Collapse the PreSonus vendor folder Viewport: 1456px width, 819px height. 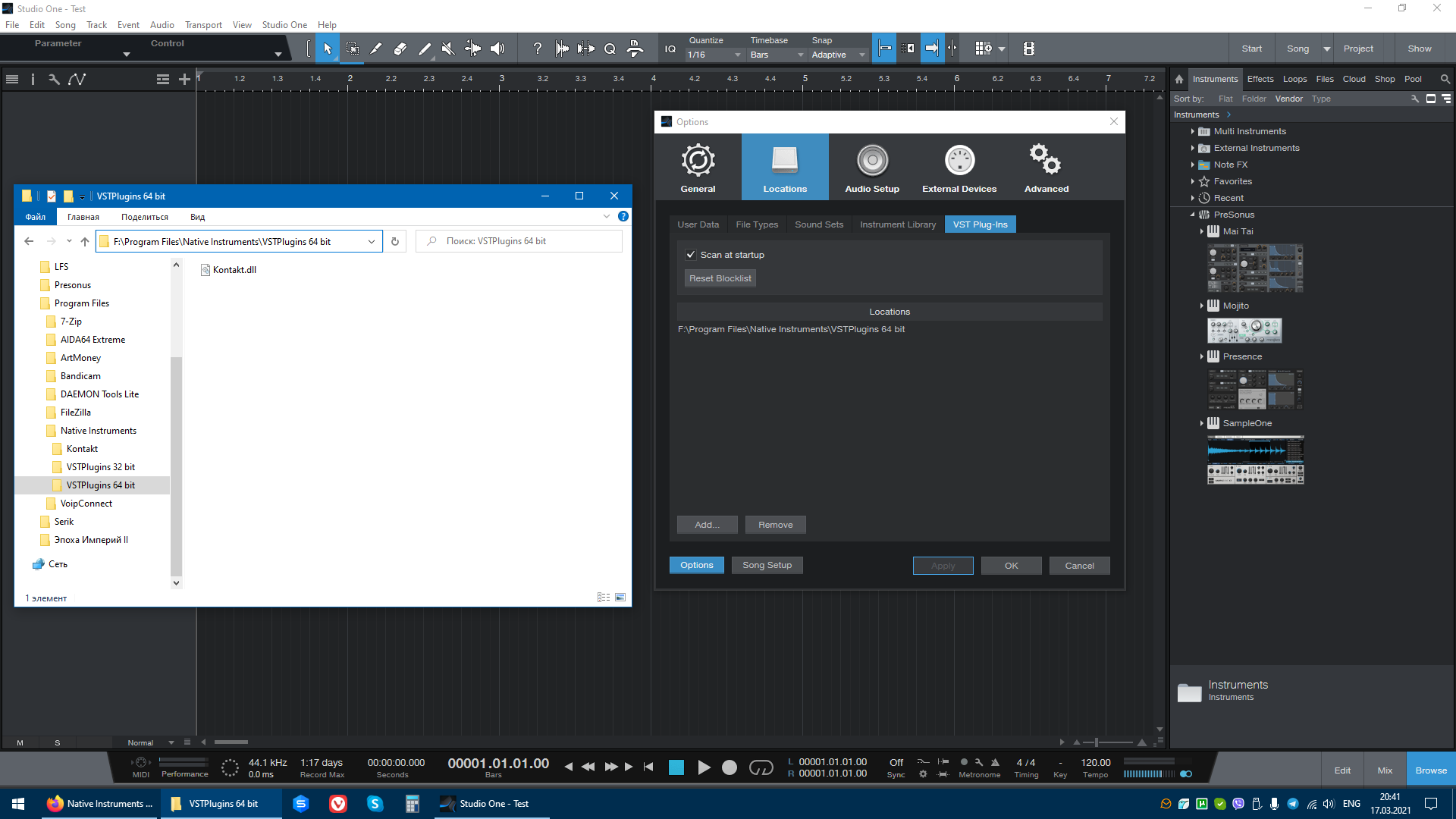(1192, 215)
